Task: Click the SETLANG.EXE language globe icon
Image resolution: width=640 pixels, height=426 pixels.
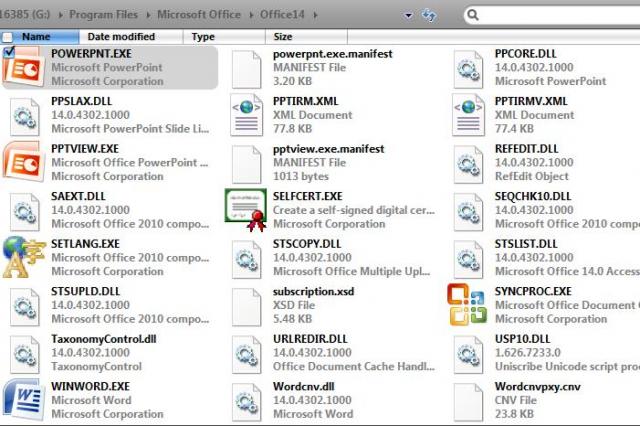Action: coord(24,257)
